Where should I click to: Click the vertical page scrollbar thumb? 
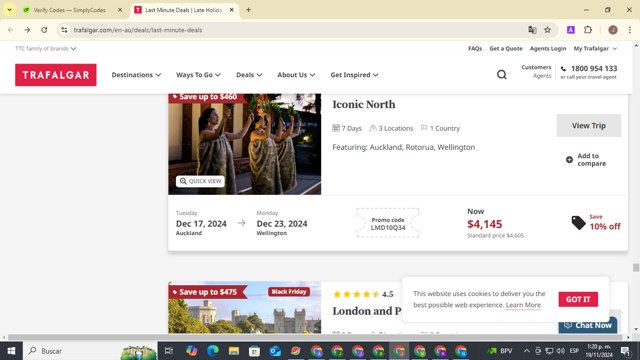click(636, 268)
